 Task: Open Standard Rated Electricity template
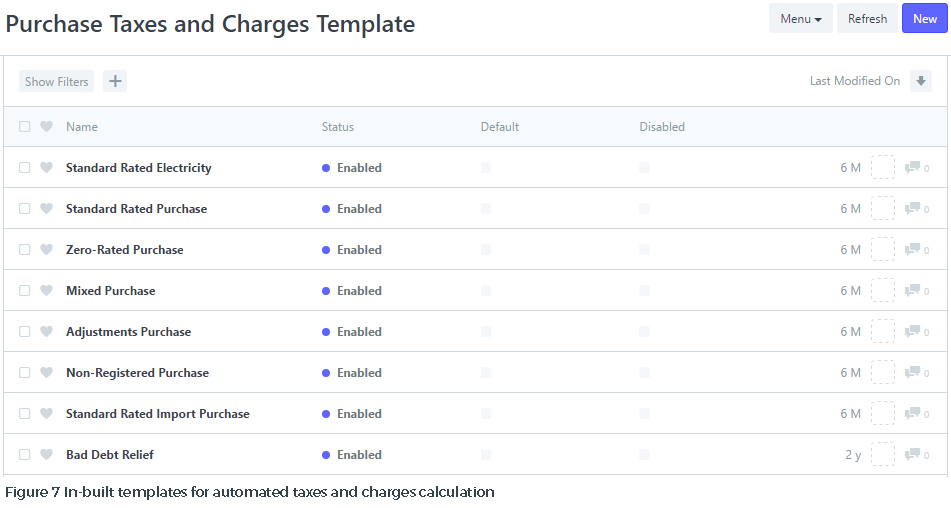[139, 168]
